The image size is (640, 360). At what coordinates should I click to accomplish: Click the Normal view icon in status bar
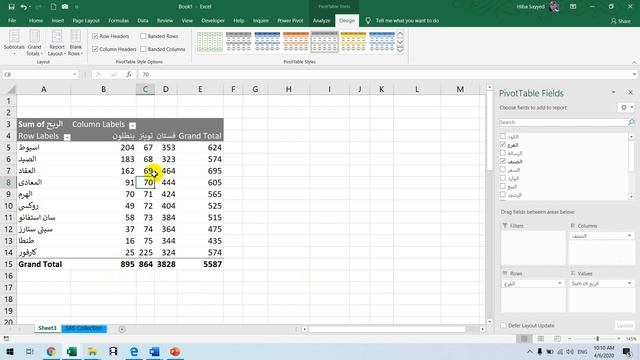pyautogui.click(x=524, y=339)
